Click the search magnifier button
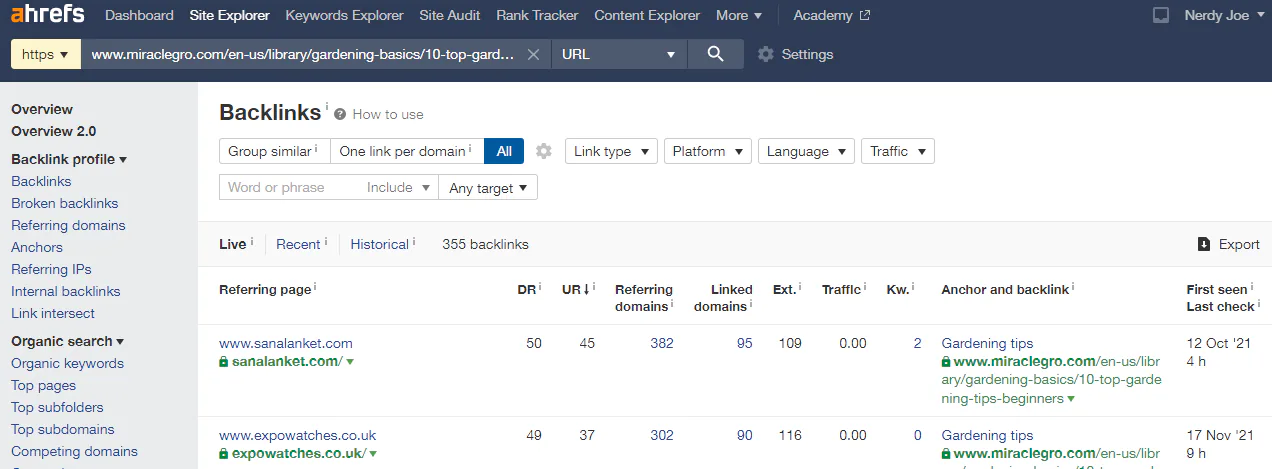 pos(715,54)
